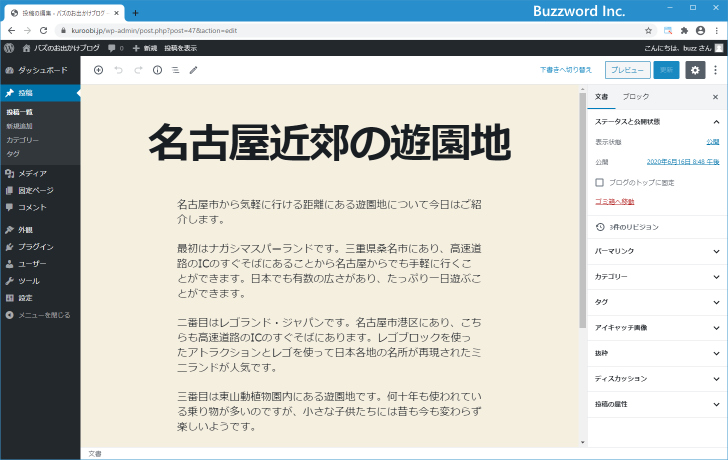Click 新規 in the admin bar
Viewport: 728px width, 460px height.
point(145,48)
